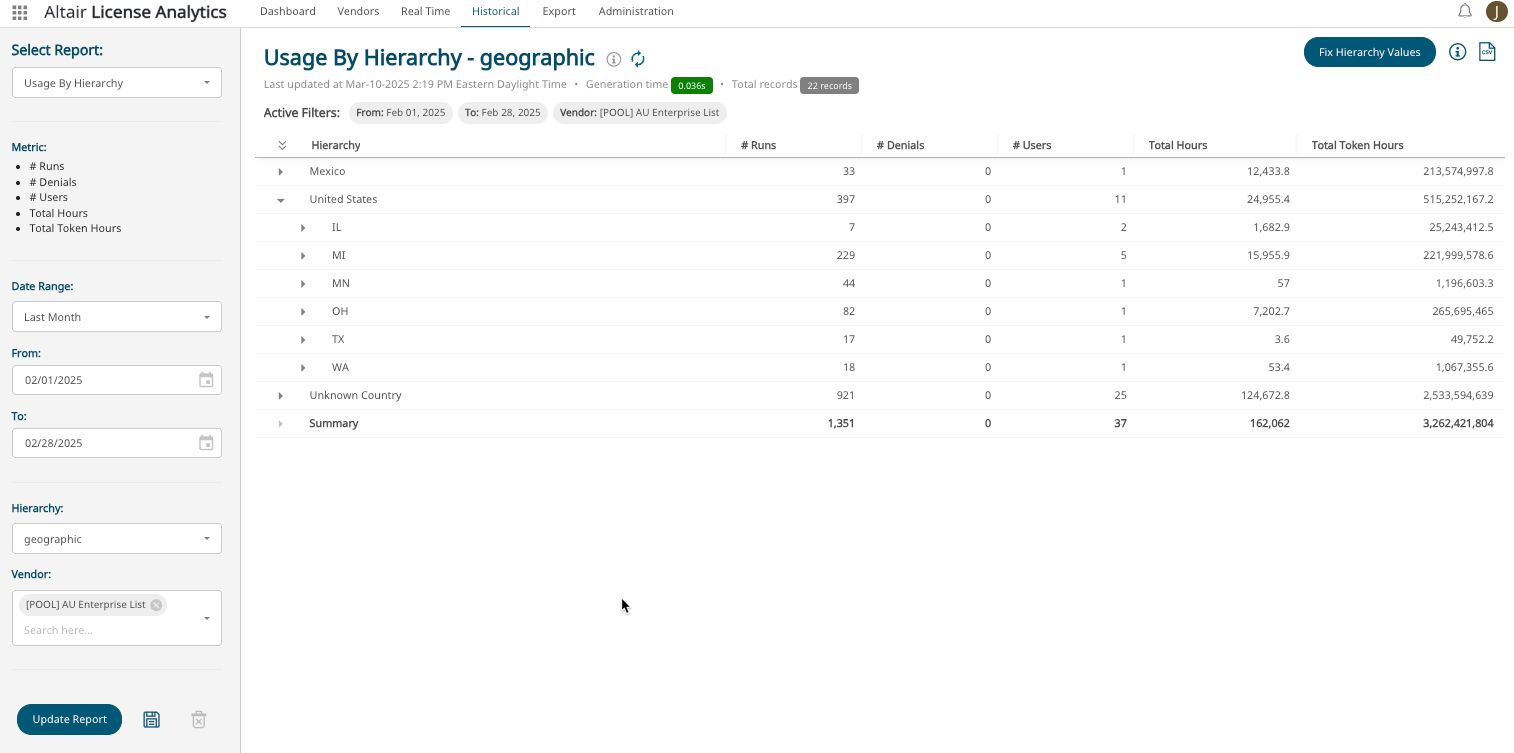The image size is (1514, 753).
Task: Open the user profile avatar
Action: [1496, 12]
